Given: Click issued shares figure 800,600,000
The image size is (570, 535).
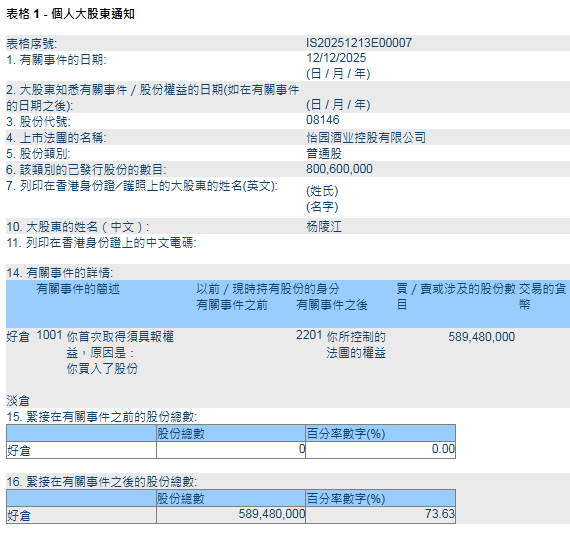Looking at the screenshot, I should (x=339, y=169).
